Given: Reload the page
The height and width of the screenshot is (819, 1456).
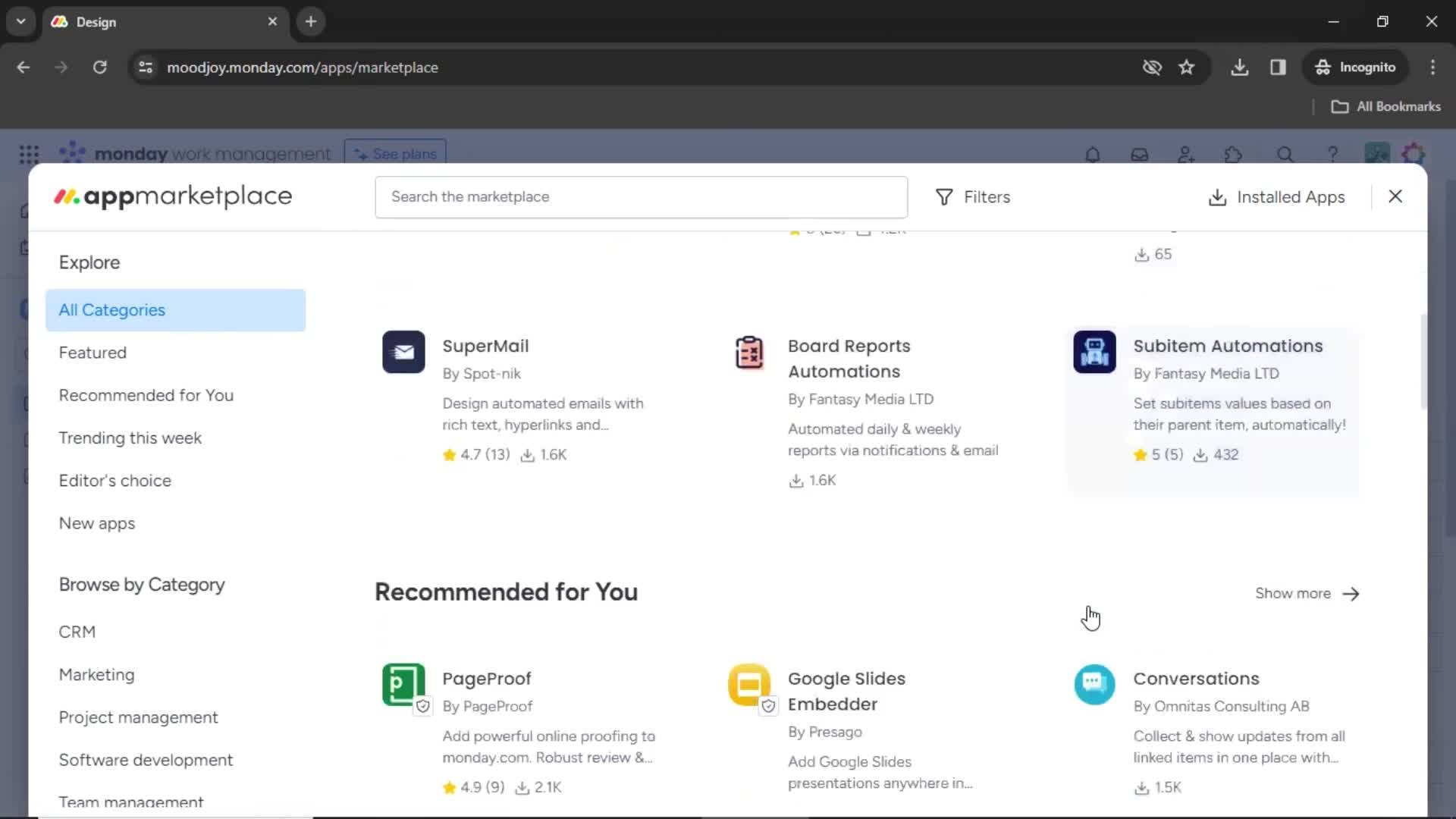Looking at the screenshot, I should coord(99,67).
